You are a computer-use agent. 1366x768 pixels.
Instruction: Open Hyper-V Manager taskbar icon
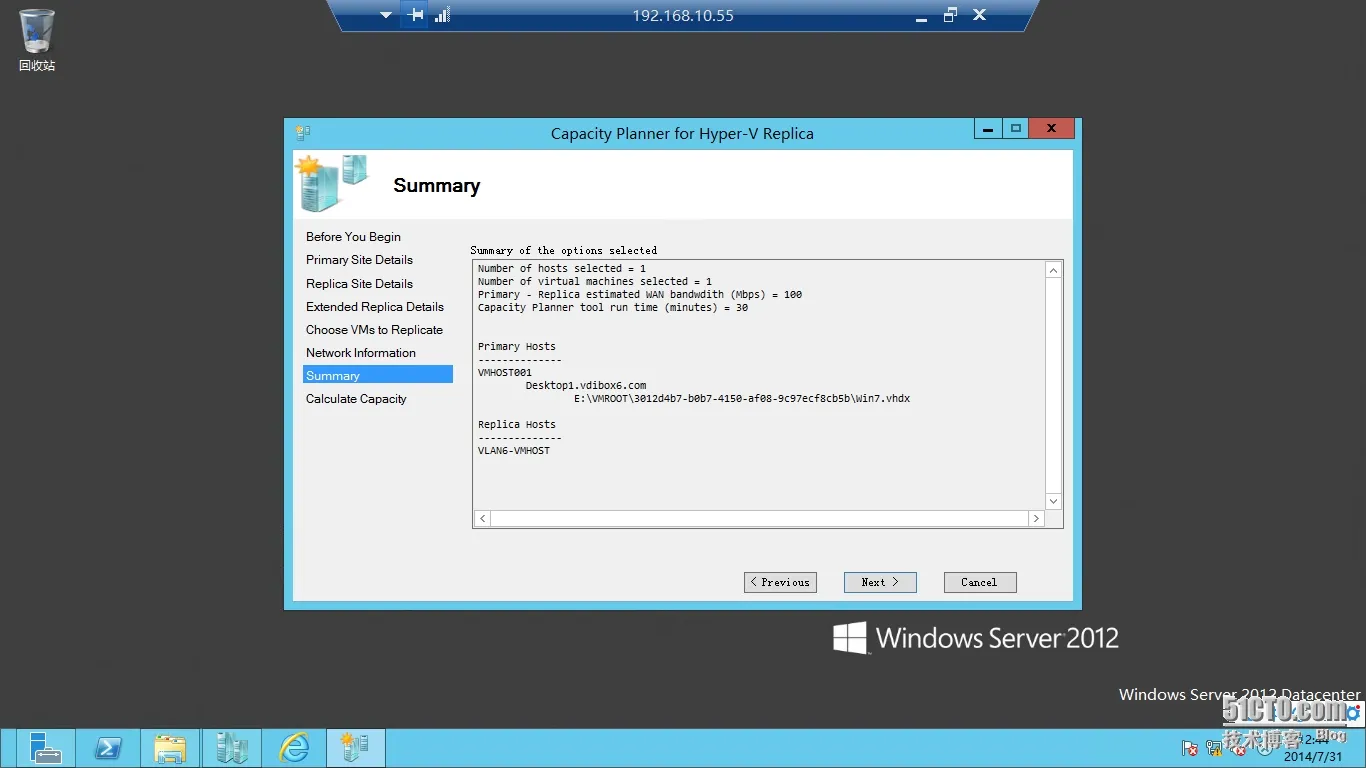pos(232,748)
